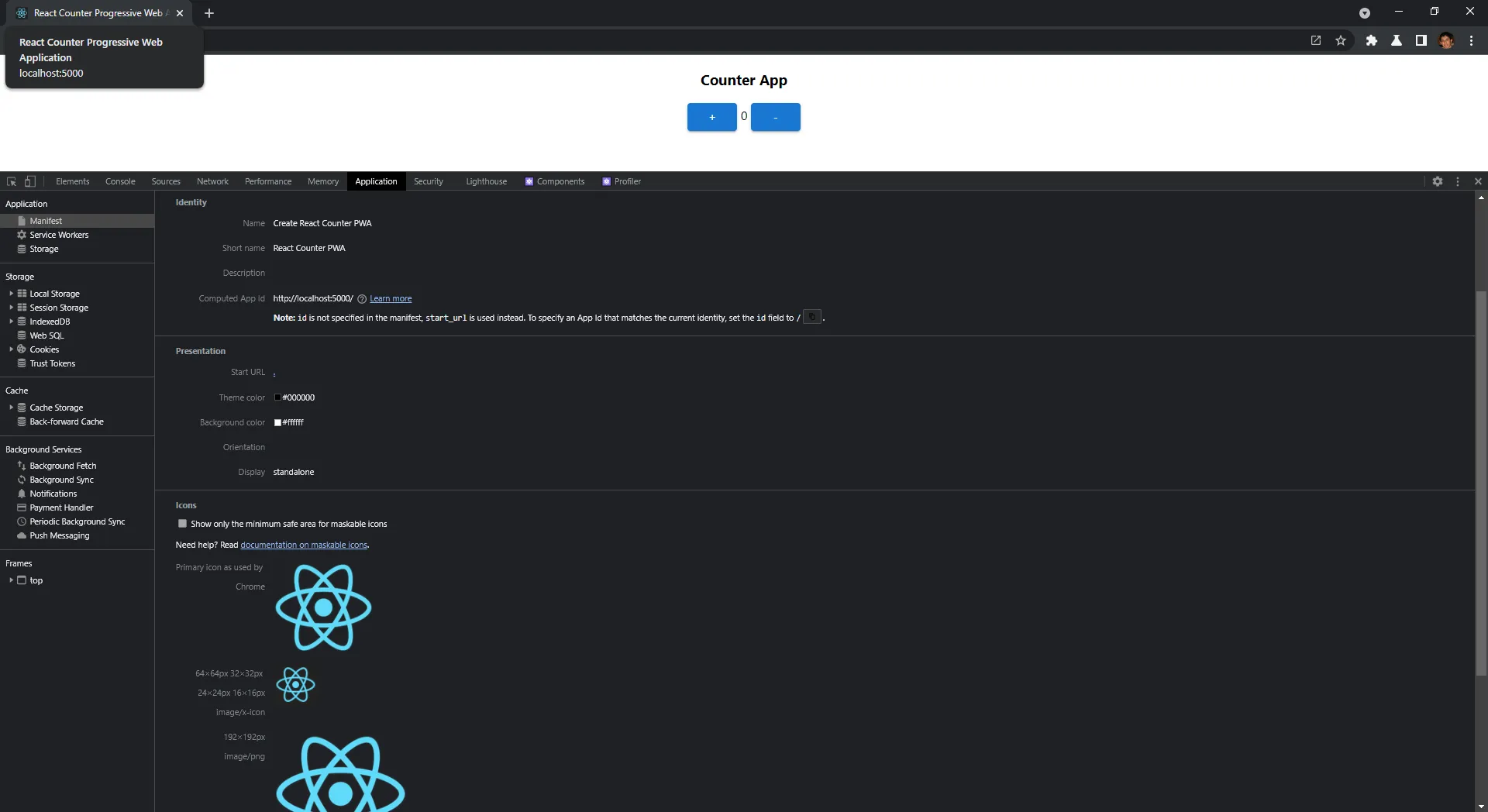Switch to the Network panel
This screenshot has width=1488, height=812.
click(212, 181)
